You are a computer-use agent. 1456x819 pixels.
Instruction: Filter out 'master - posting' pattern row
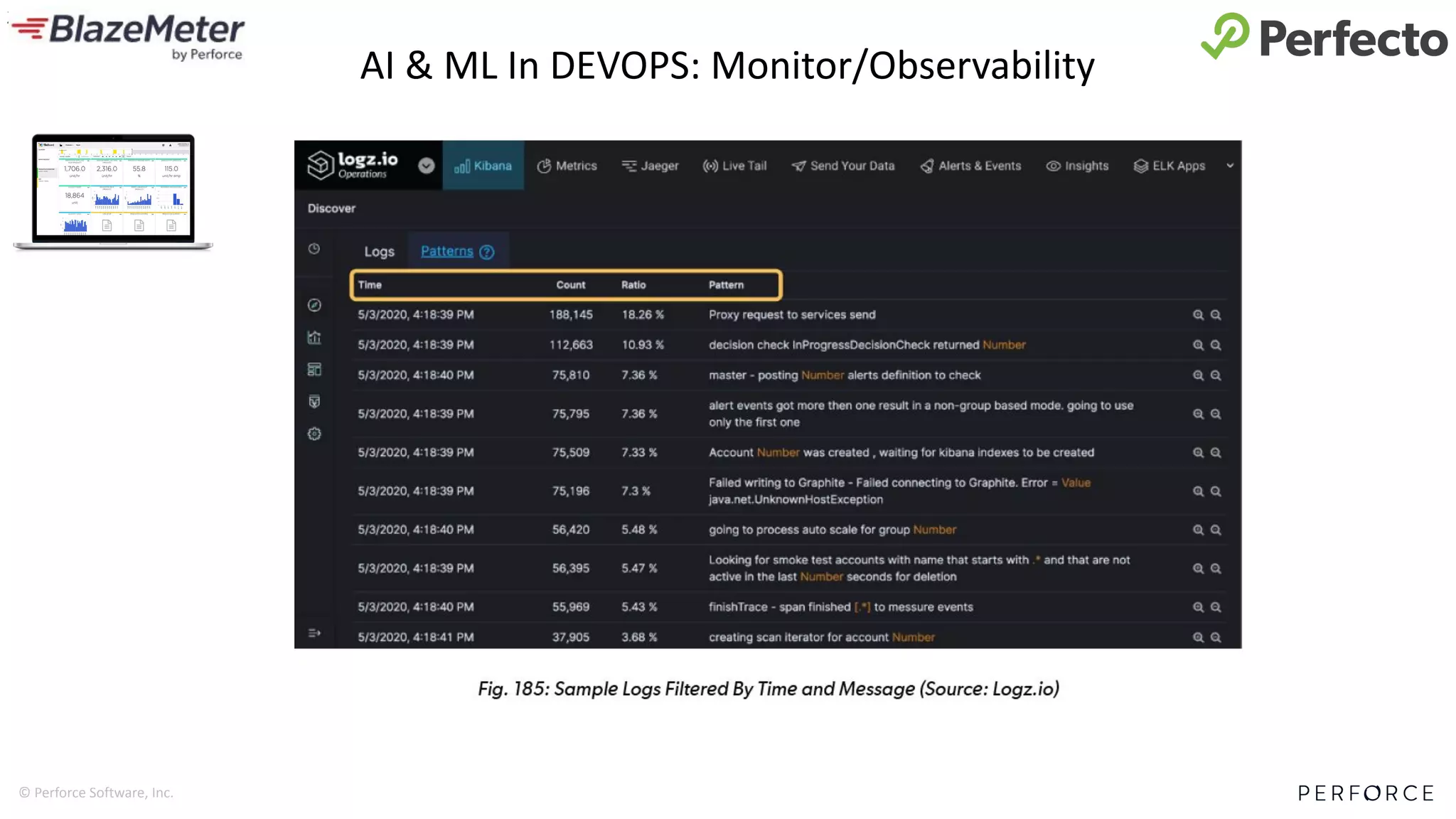[x=1216, y=375]
